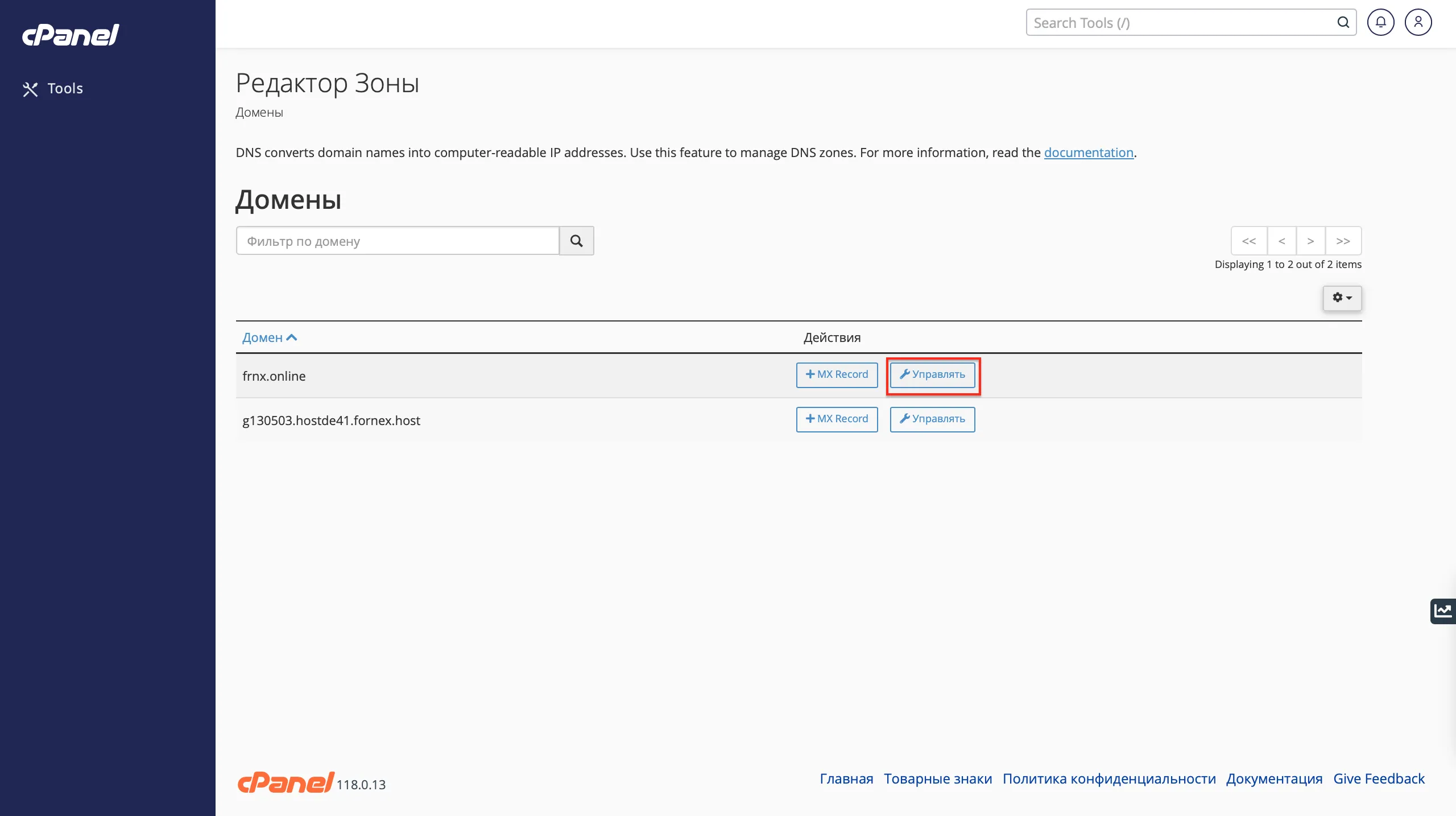Go to first page with << button
The width and height of the screenshot is (1456, 816).
click(x=1249, y=241)
